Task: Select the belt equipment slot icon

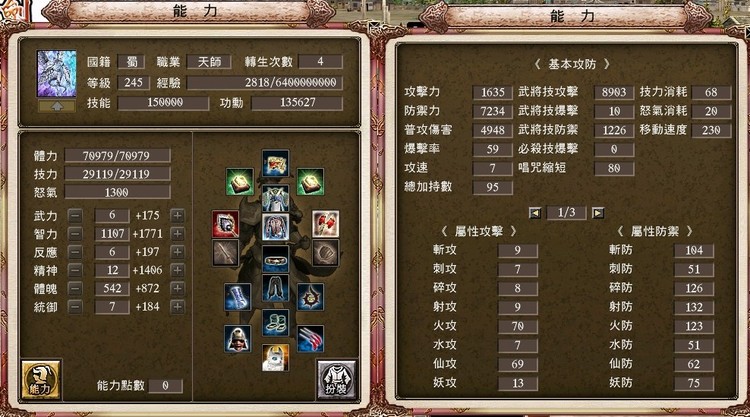Action: (x=275, y=259)
